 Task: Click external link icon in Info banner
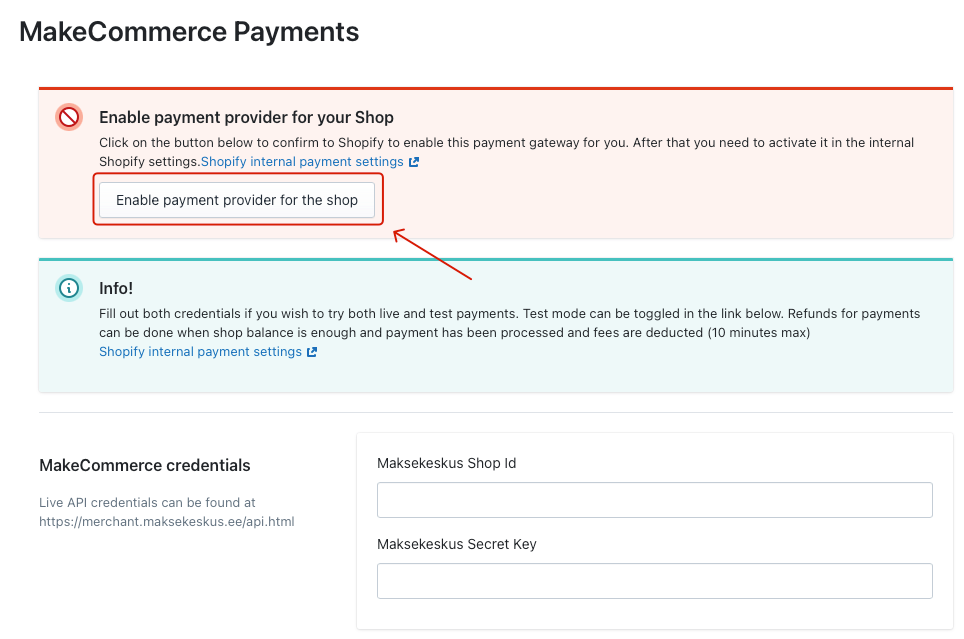pyautogui.click(x=312, y=352)
